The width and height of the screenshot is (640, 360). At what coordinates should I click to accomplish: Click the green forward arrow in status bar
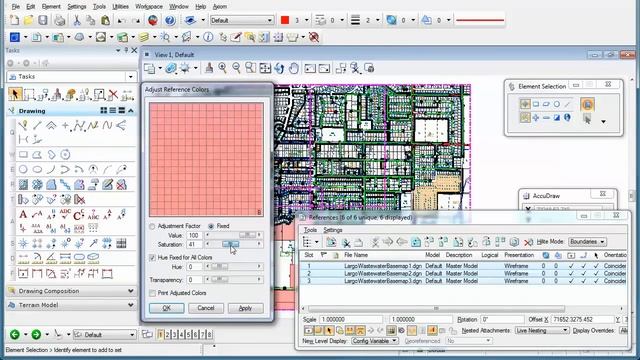click(36, 335)
